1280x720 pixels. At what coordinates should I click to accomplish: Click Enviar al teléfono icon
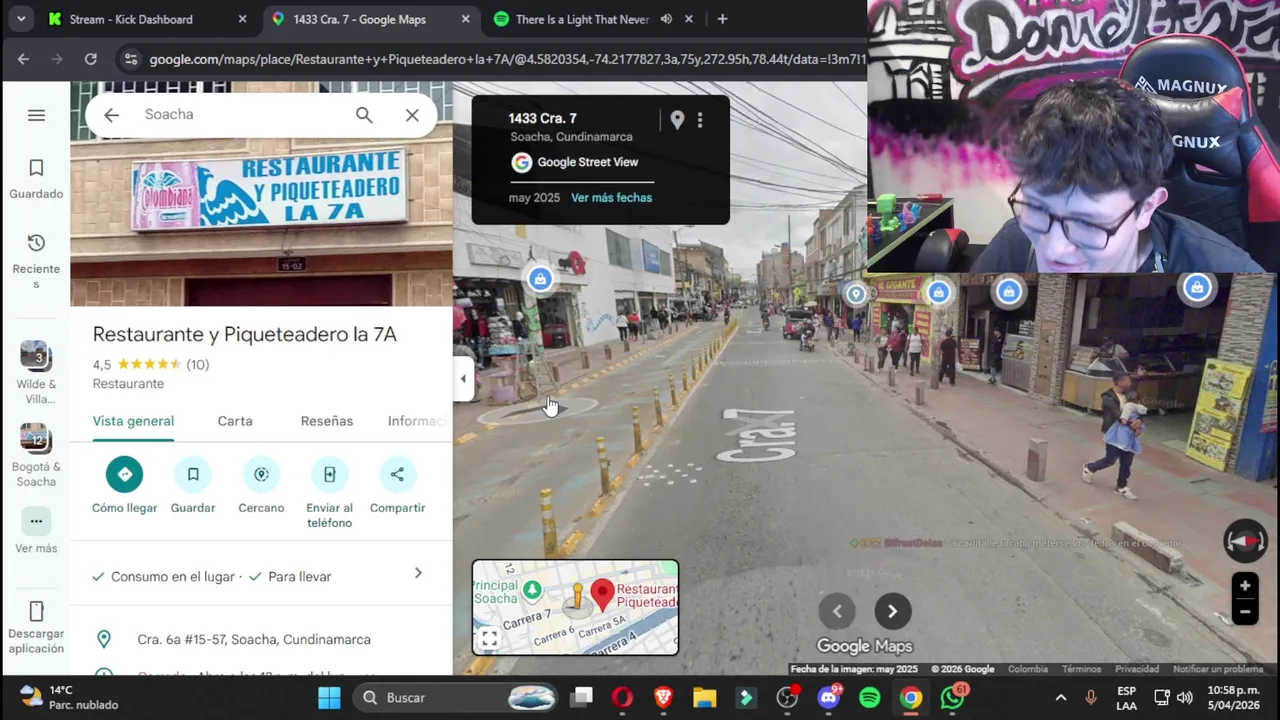(x=329, y=474)
